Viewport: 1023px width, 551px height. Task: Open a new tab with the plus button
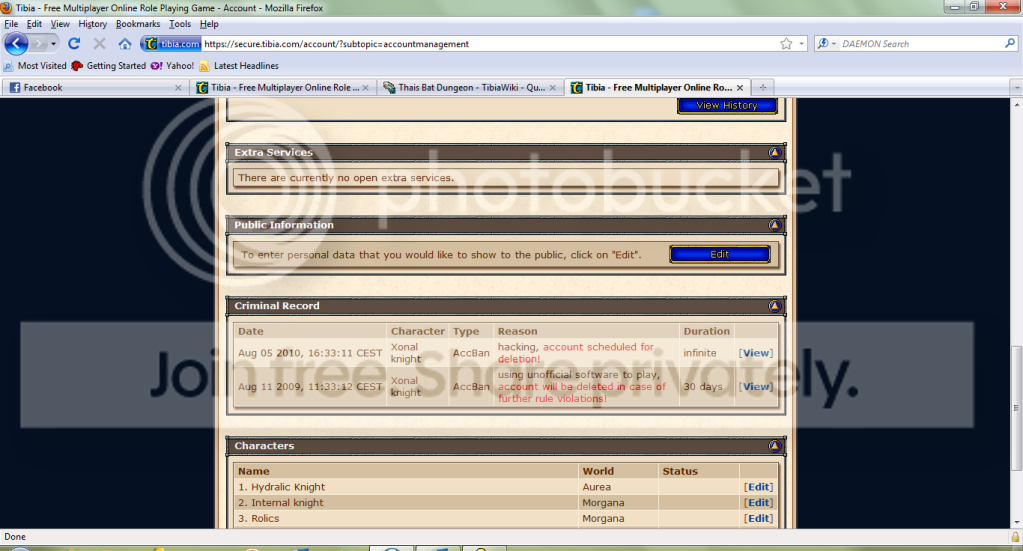763,87
